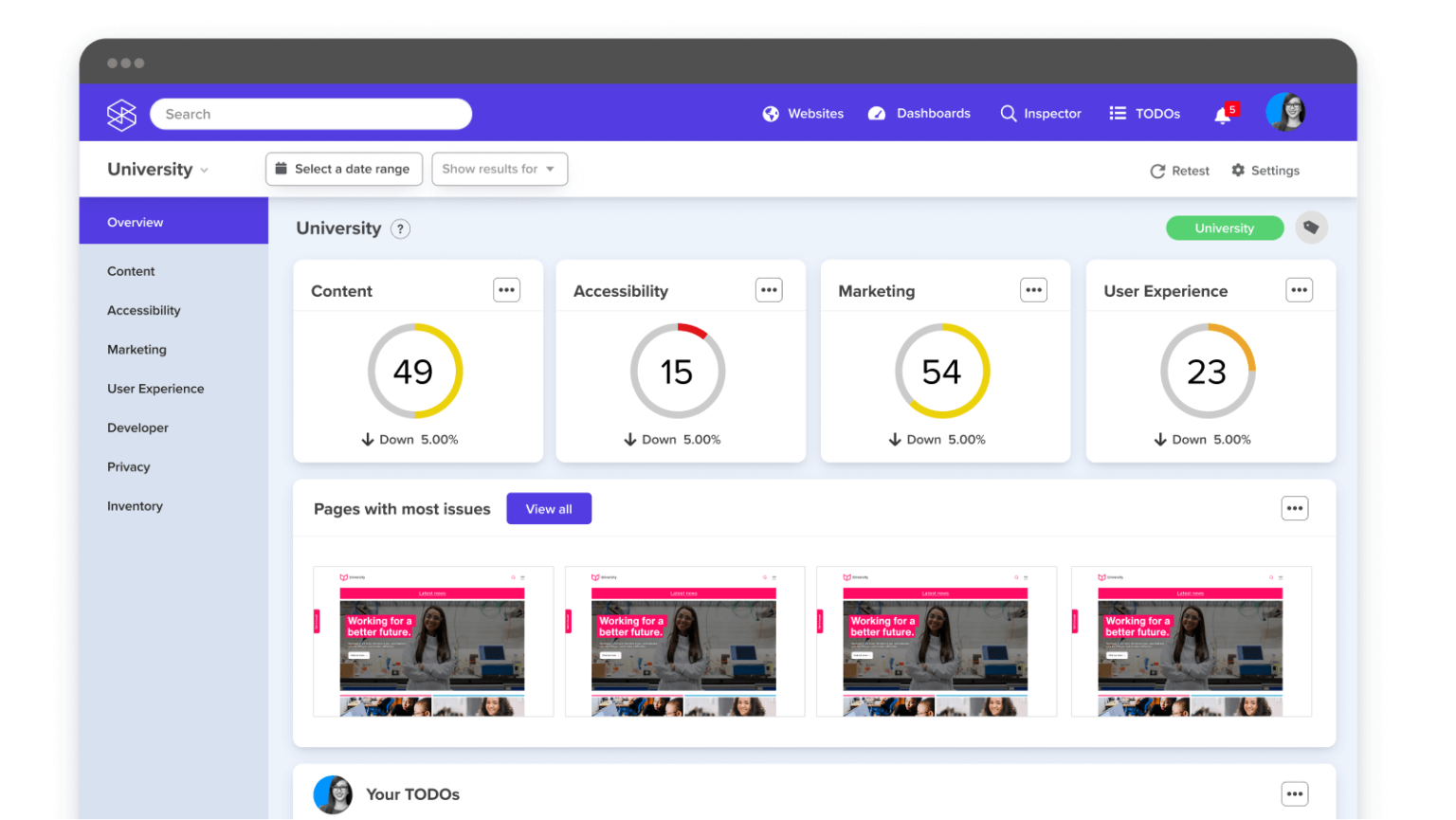Screen dimensions: 1456x820
Task: Click the Marketing score gauge showing 54
Action: (942, 372)
